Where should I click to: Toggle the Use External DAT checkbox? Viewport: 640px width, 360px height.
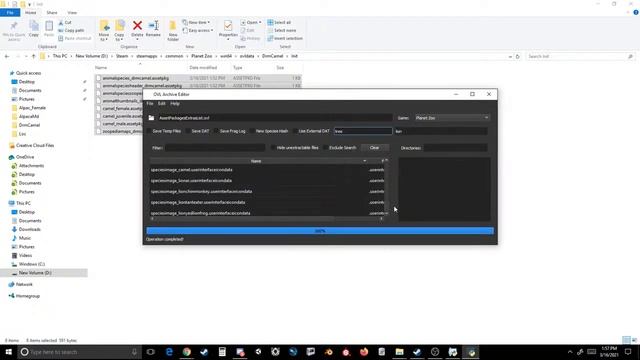click(295, 131)
